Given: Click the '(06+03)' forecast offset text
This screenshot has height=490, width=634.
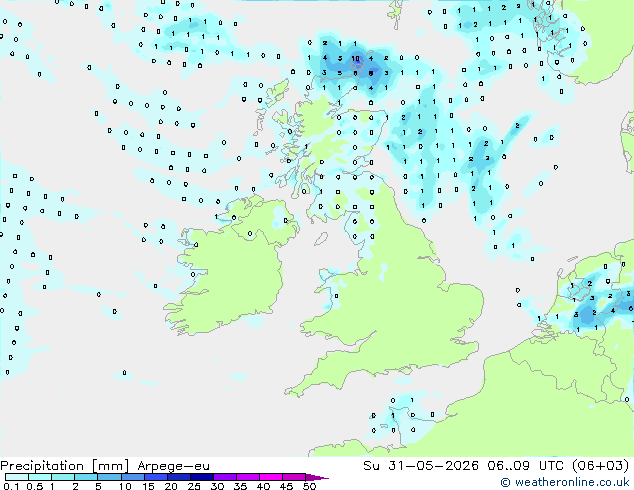Looking at the screenshot, I should point(600,465).
